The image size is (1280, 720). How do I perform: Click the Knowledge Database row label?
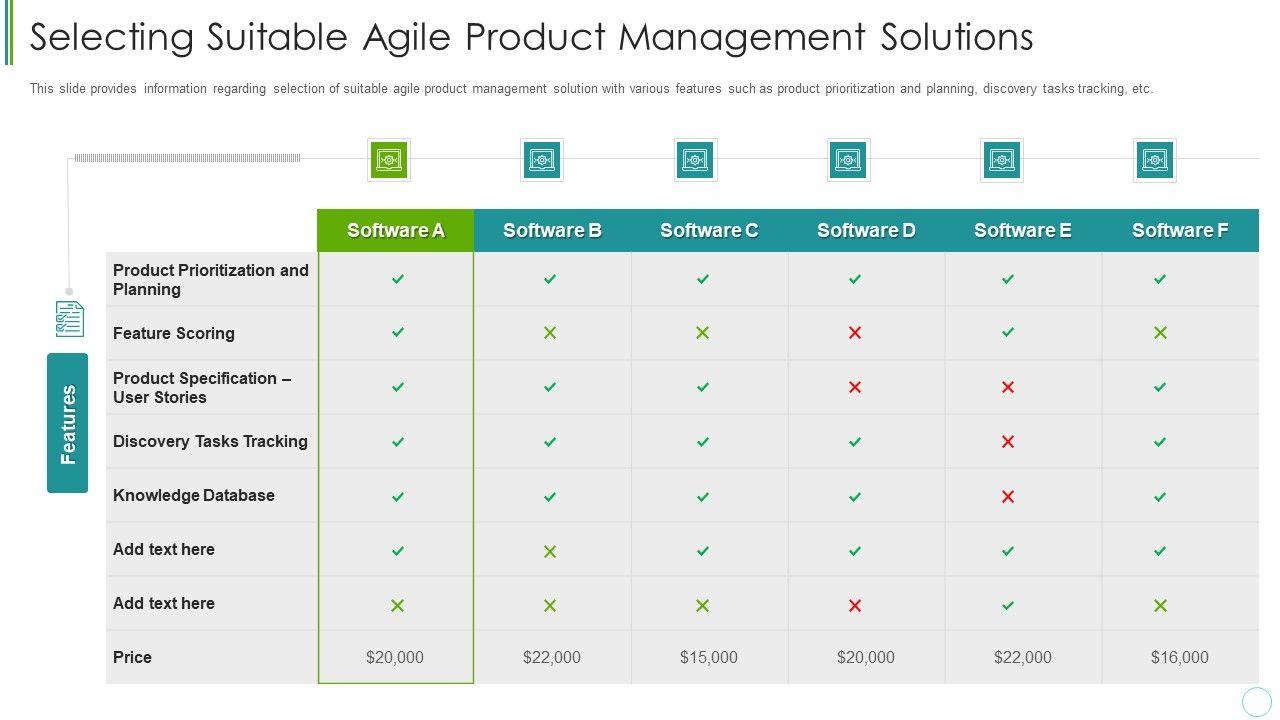click(x=193, y=495)
